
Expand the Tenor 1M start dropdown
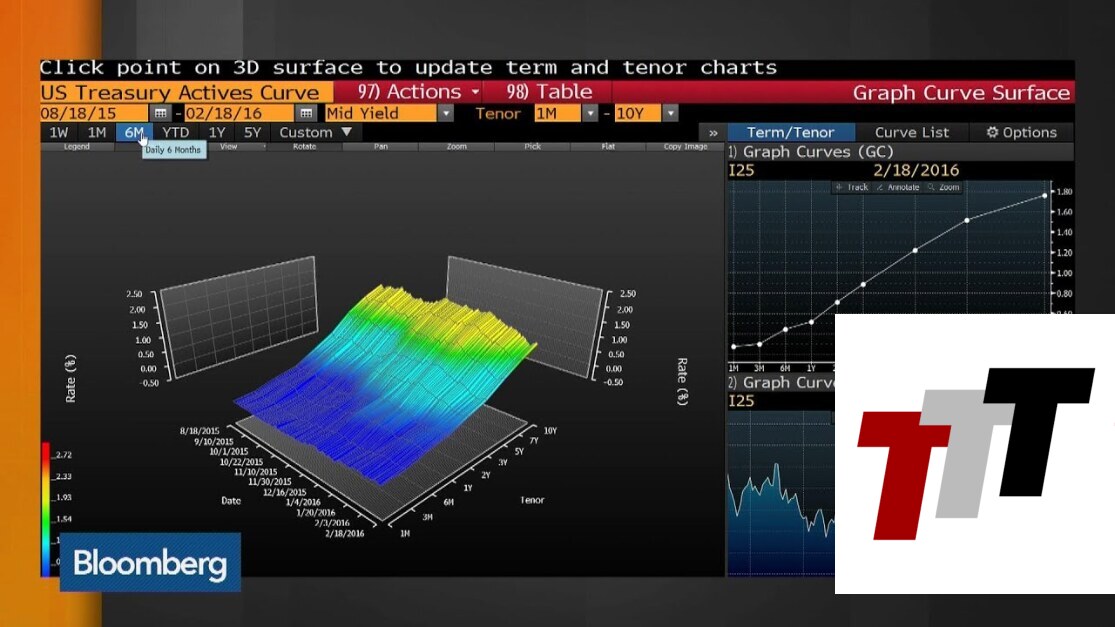tap(591, 113)
